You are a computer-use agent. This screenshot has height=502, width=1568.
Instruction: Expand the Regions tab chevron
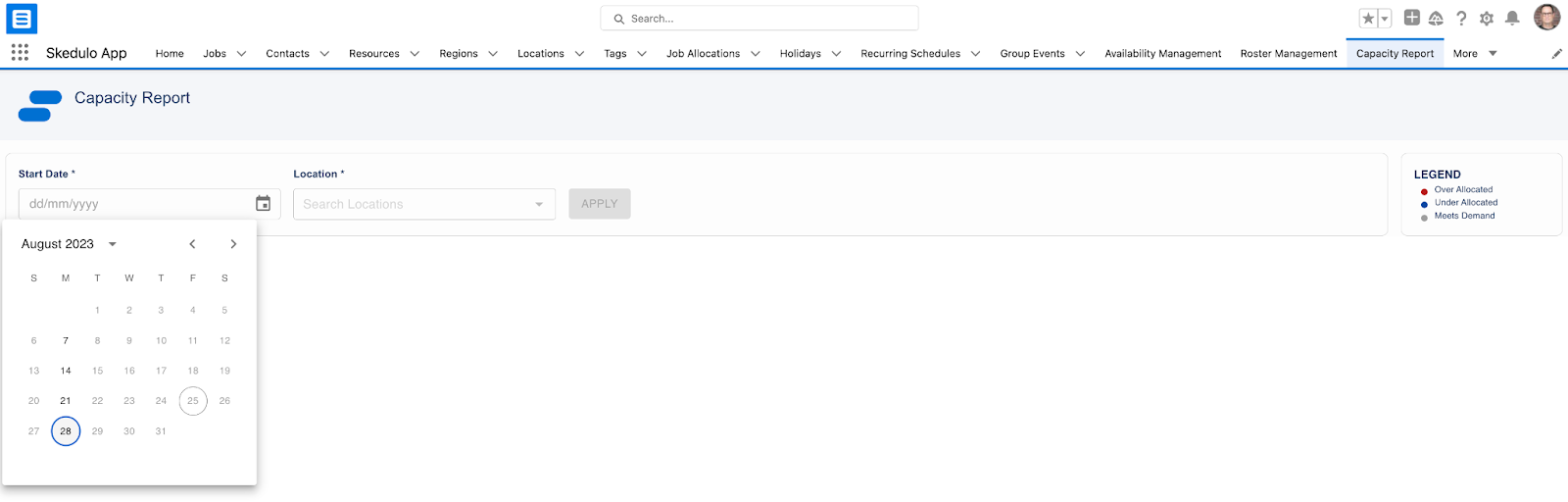pyautogui.click(x=493, y=54)
